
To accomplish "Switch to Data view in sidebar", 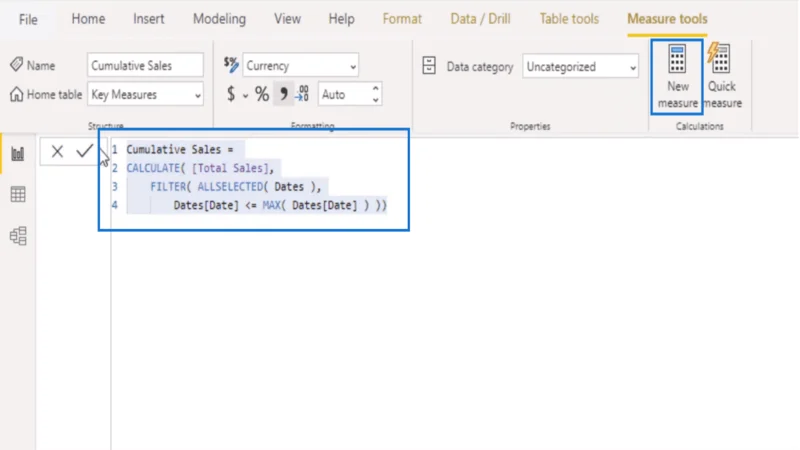I will point(18,194).
